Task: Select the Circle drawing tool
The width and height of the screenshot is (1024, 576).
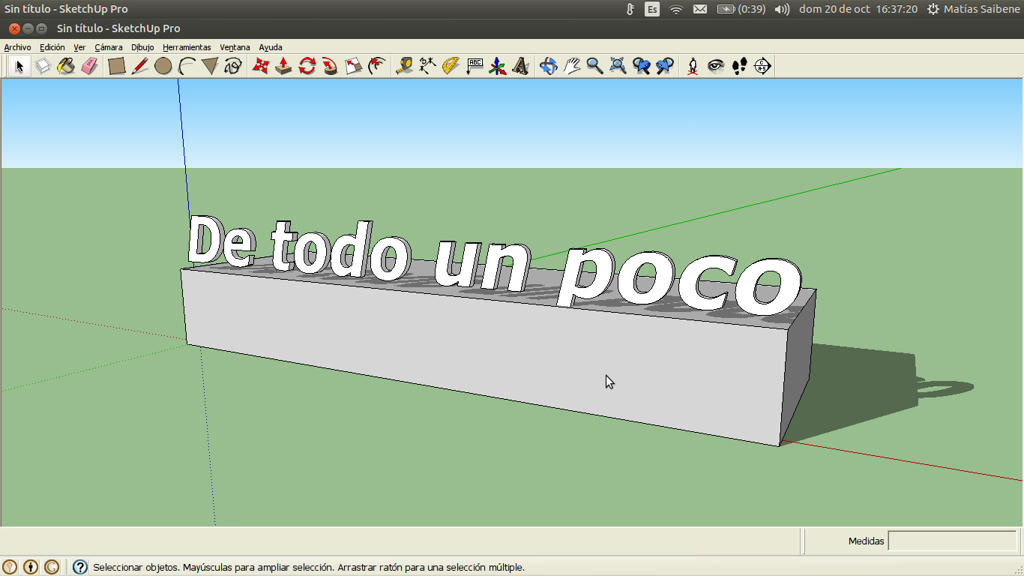Action: pos(163,66)
